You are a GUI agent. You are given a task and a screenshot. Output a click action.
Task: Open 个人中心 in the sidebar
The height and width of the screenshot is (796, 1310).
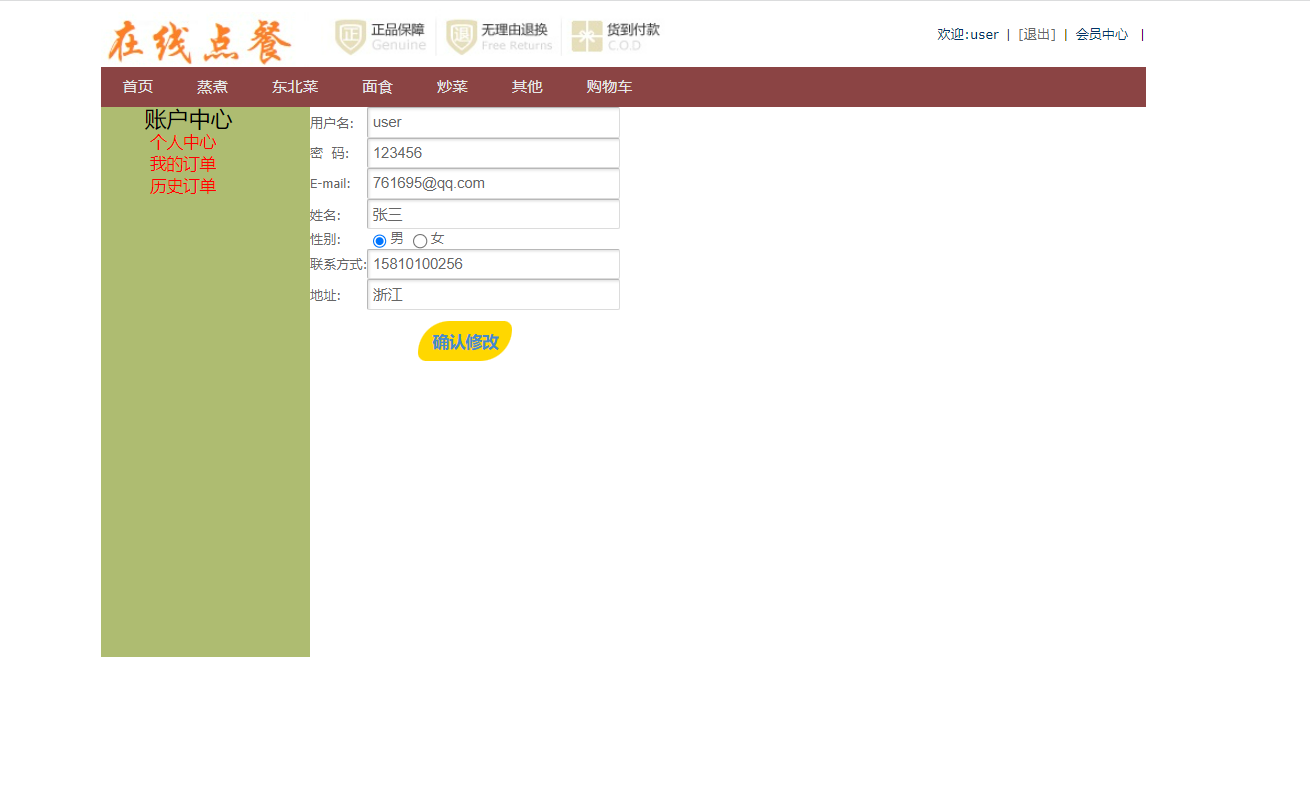pos(183,142)
